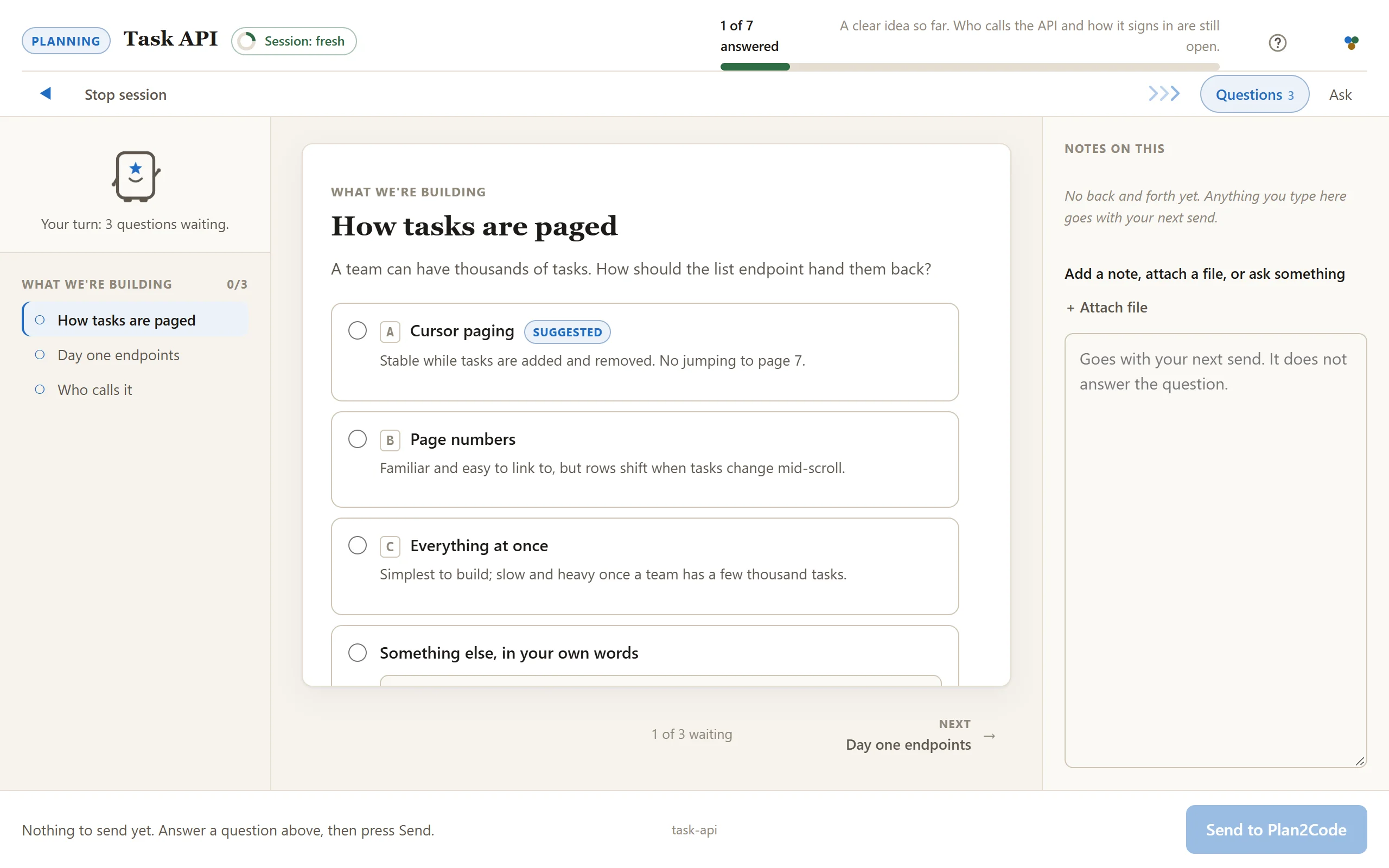This screenshot has width=1389, height=868.
Task: Click the Session: fresh status pill
Action: point(294,41)
